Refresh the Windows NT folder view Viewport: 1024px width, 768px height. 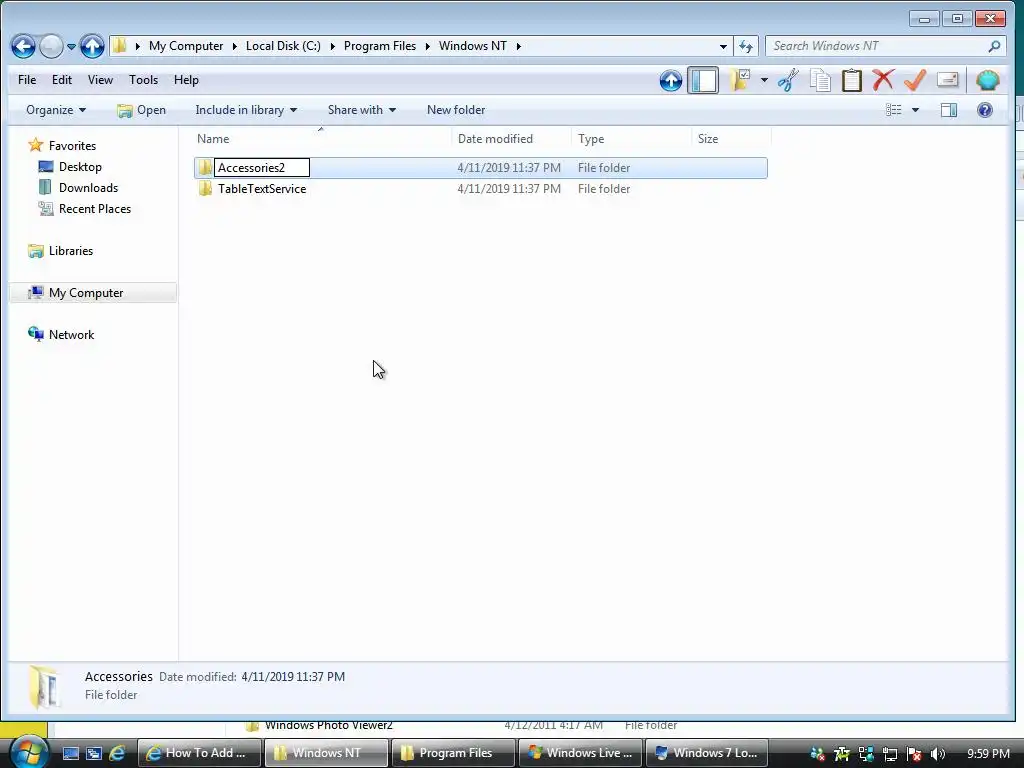click(x=746, y=46)
